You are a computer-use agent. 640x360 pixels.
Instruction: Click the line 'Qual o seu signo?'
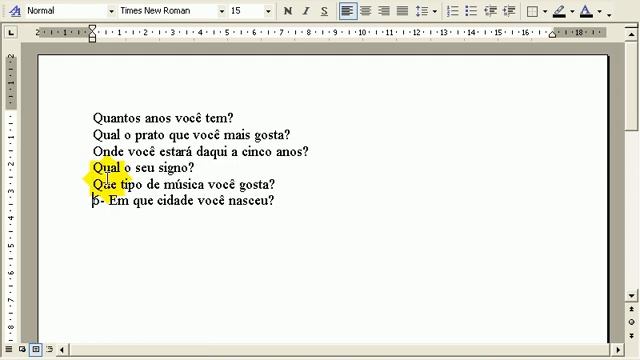pos(143,168)
